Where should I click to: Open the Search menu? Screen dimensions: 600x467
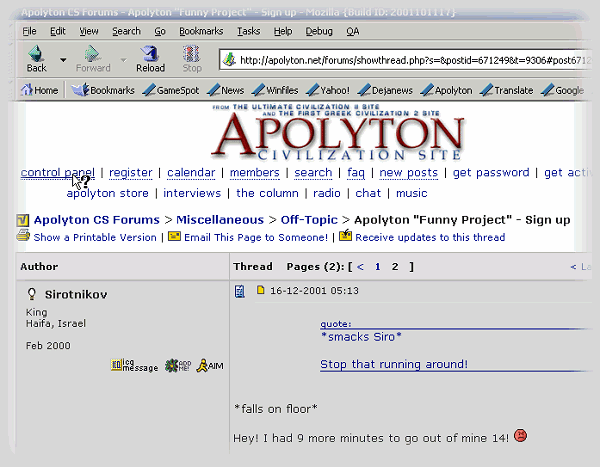126,31
